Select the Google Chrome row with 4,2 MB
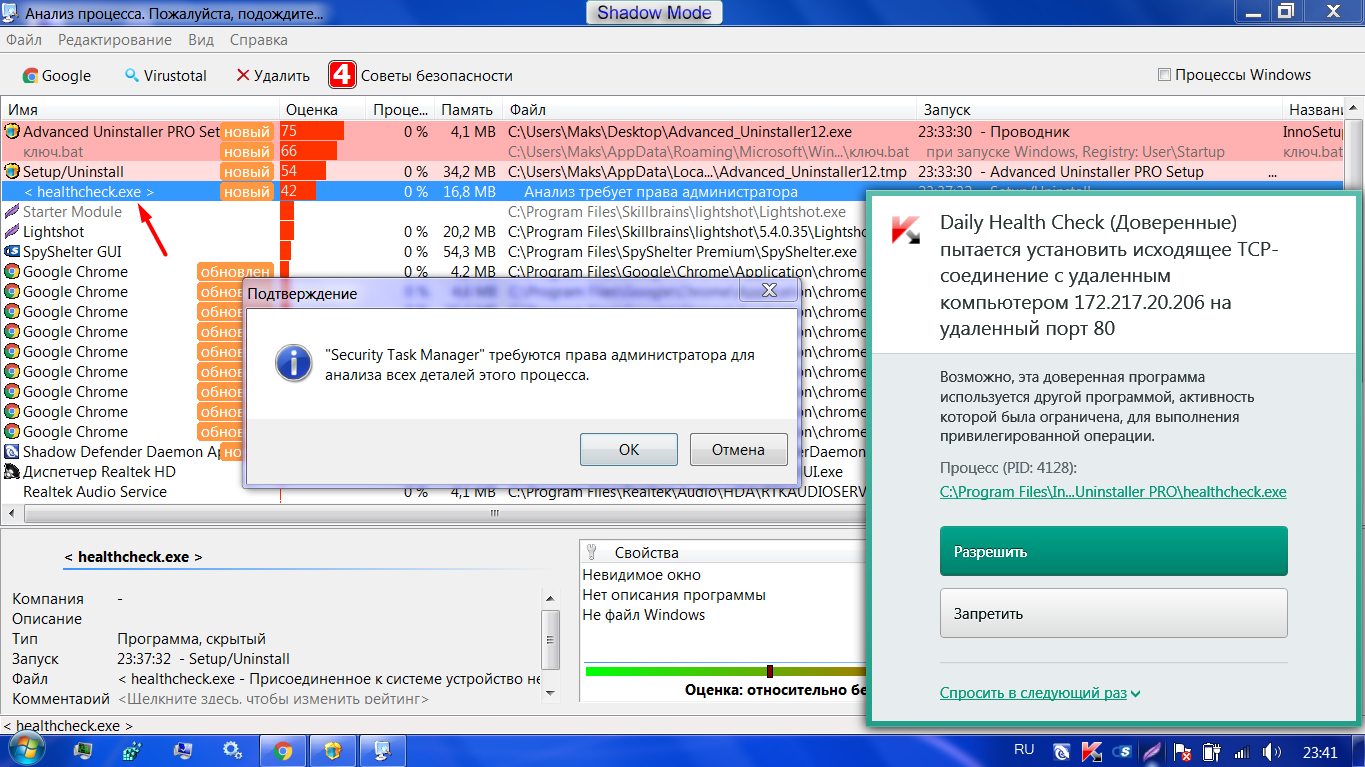 click(433, 271)
